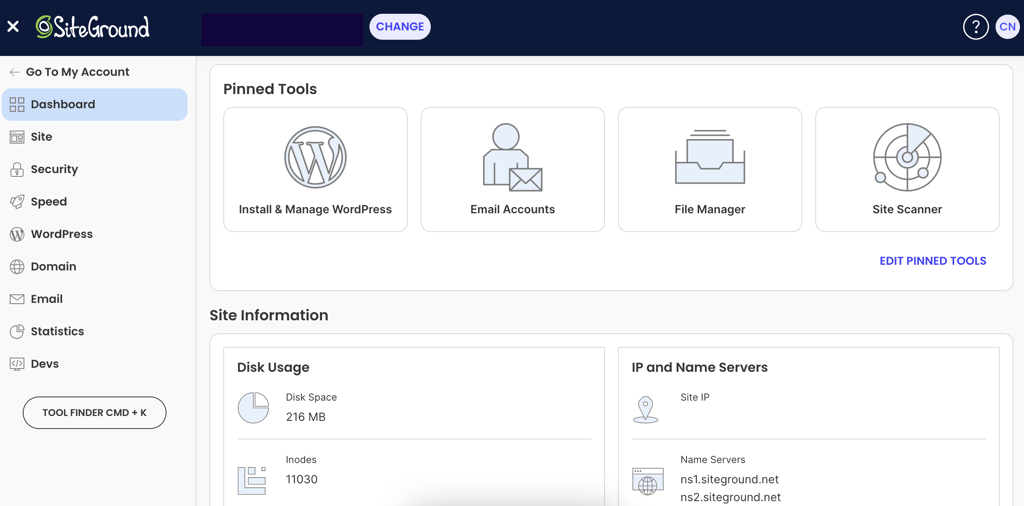Image resolution: width=1024 pixels, height=506 pixels.
Task: Click the Dashboard grid icon in sidebar
Action: [17, 104]
